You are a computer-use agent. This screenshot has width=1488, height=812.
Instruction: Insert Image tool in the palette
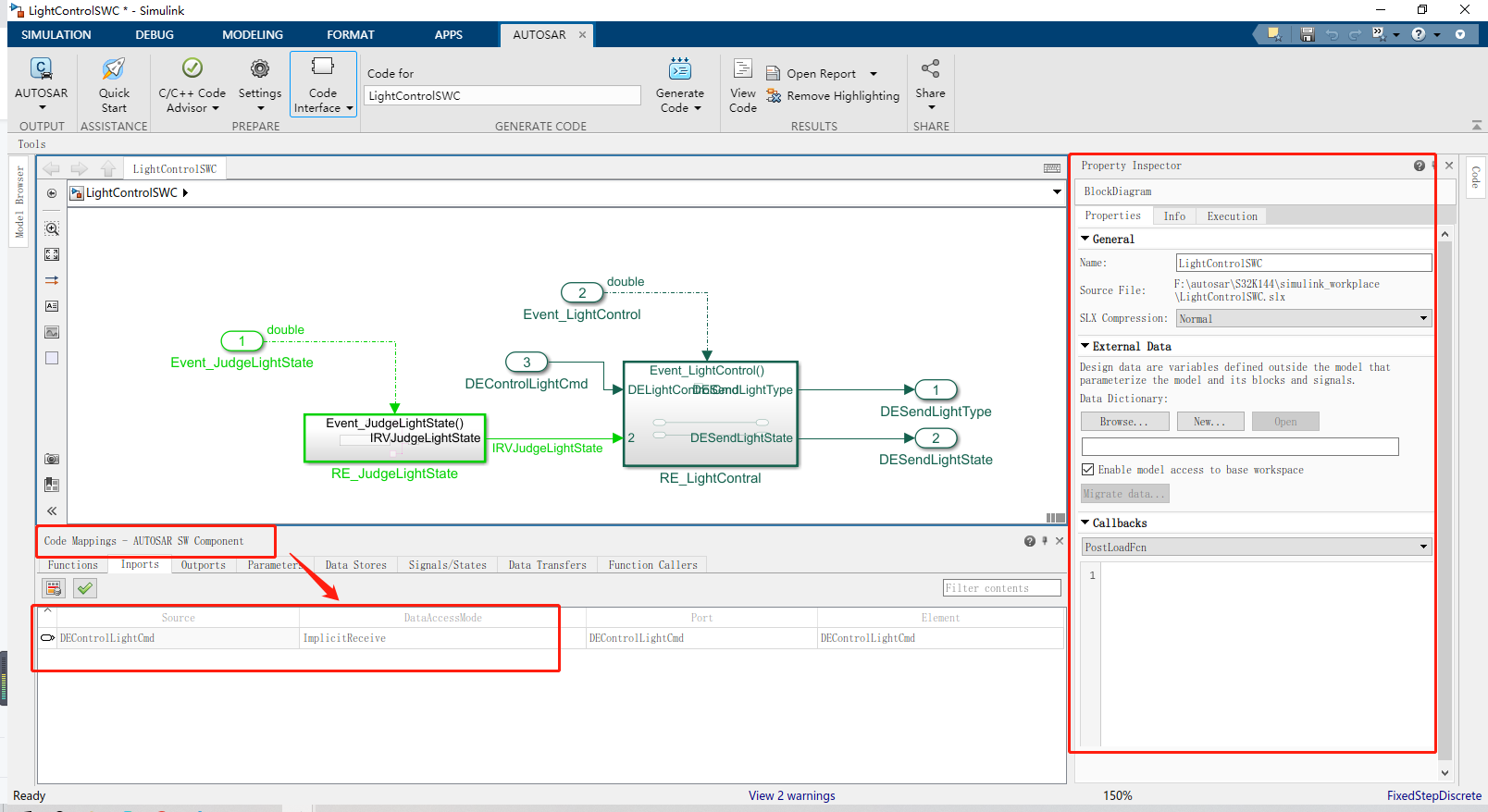[x=52, y=332]
